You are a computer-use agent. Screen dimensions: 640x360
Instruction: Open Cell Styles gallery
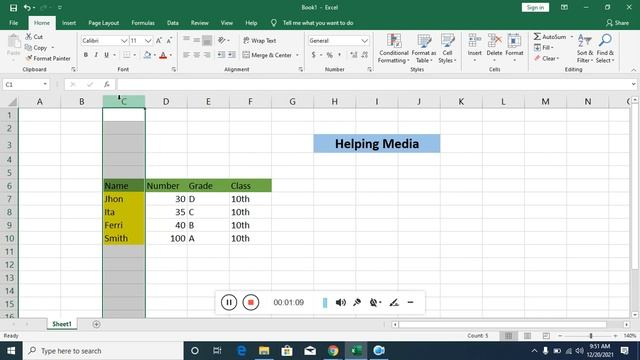[x=447, y=49]
